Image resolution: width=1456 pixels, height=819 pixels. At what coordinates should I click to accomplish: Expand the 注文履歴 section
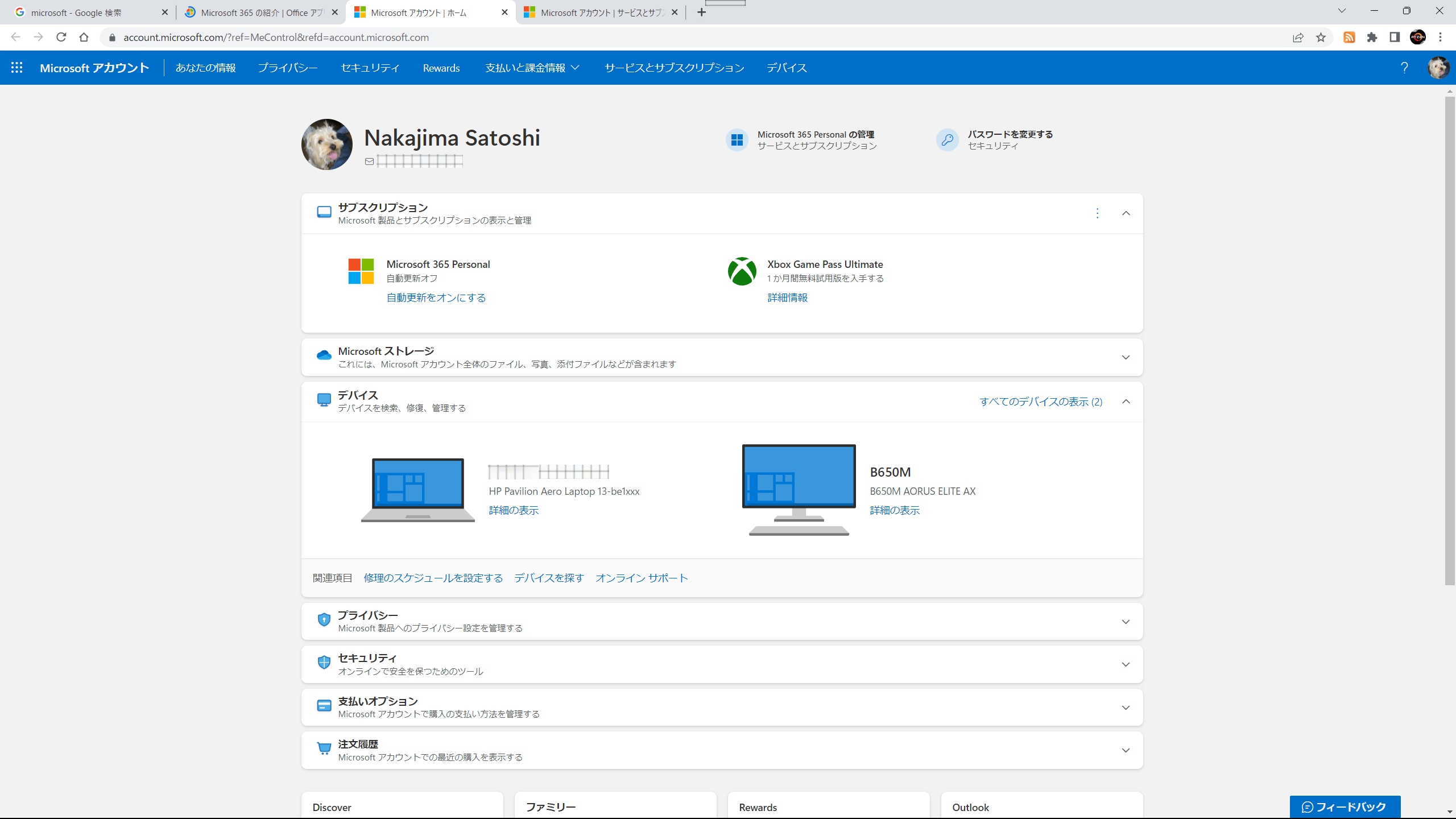(x=1126, y=750)
